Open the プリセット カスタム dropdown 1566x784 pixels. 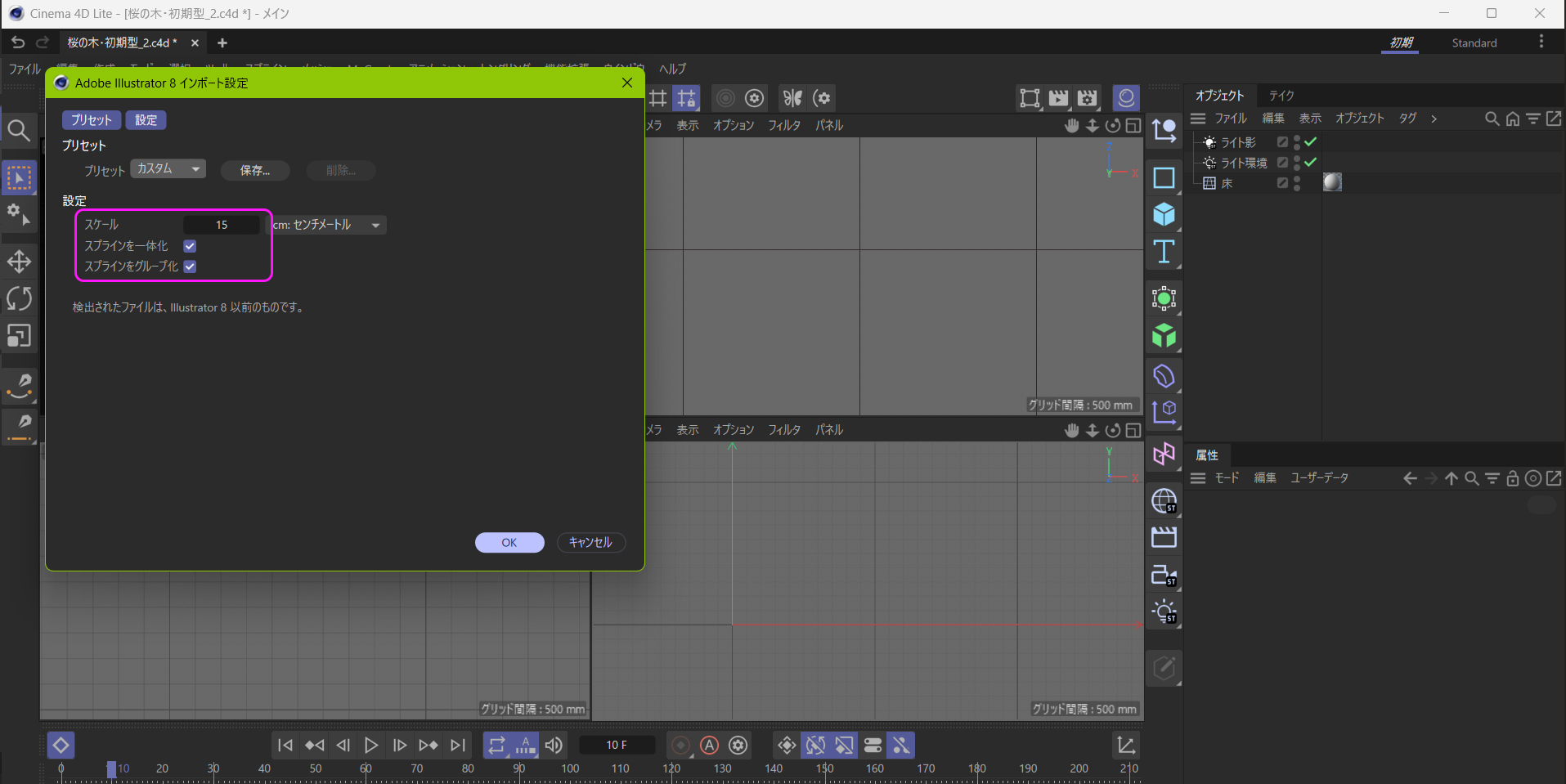pos(168,169)
